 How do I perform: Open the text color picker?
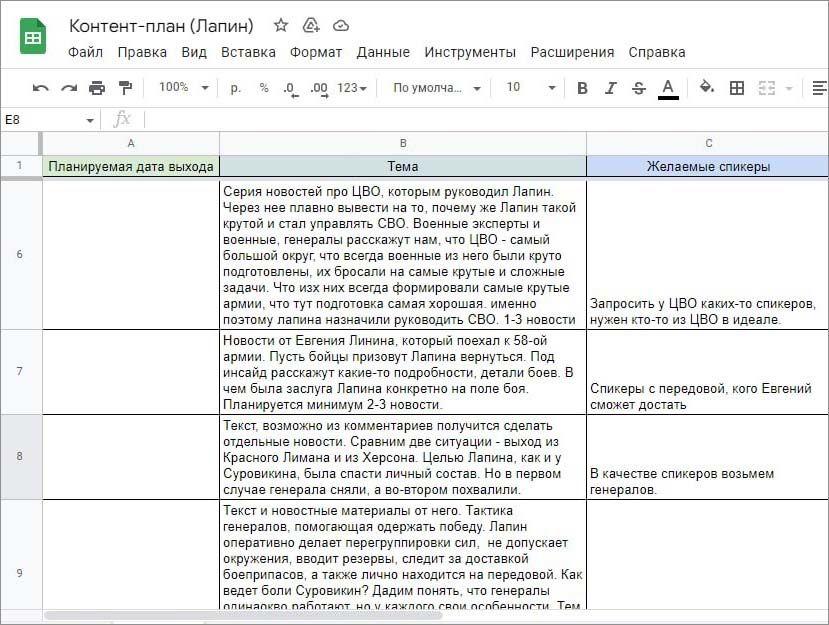tap(668, 88)
